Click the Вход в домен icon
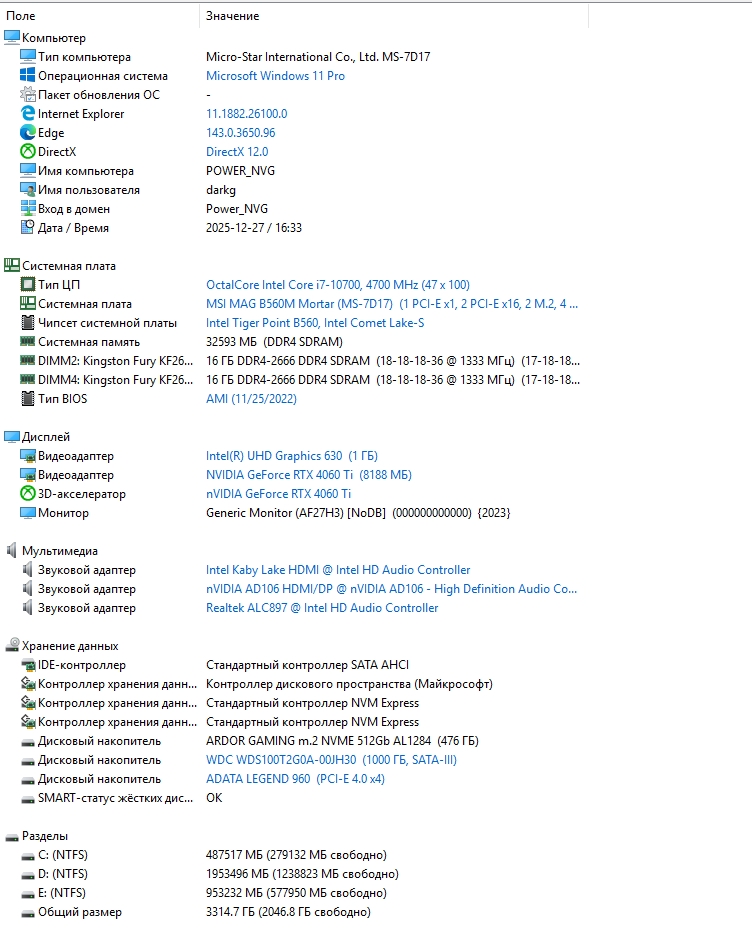 (x=27, y=209)
